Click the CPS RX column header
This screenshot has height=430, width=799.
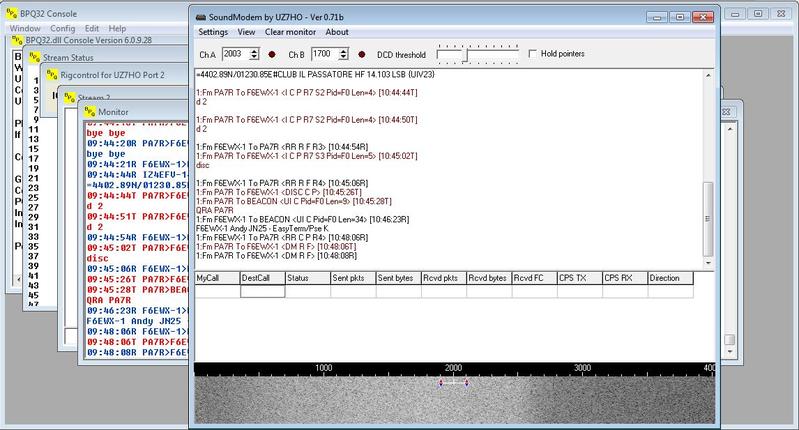click(x=625, y=278)
